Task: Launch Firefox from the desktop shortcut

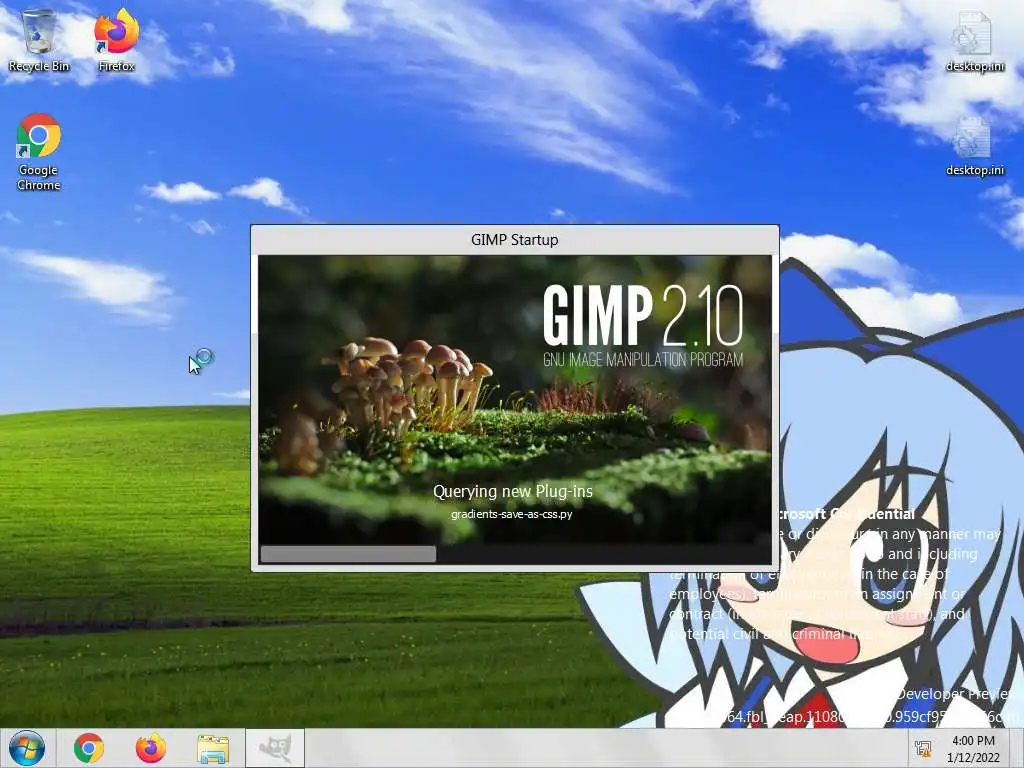Action: coord(116,39)
